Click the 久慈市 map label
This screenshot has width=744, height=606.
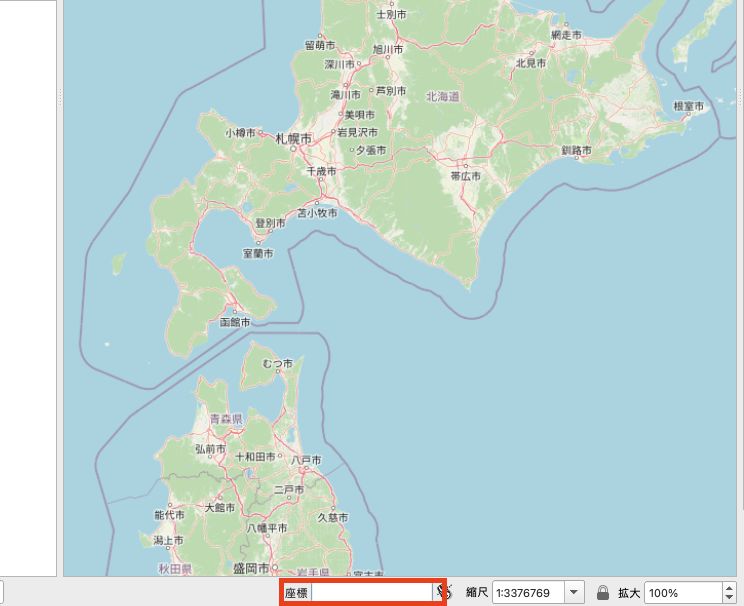tap(333, 518)
